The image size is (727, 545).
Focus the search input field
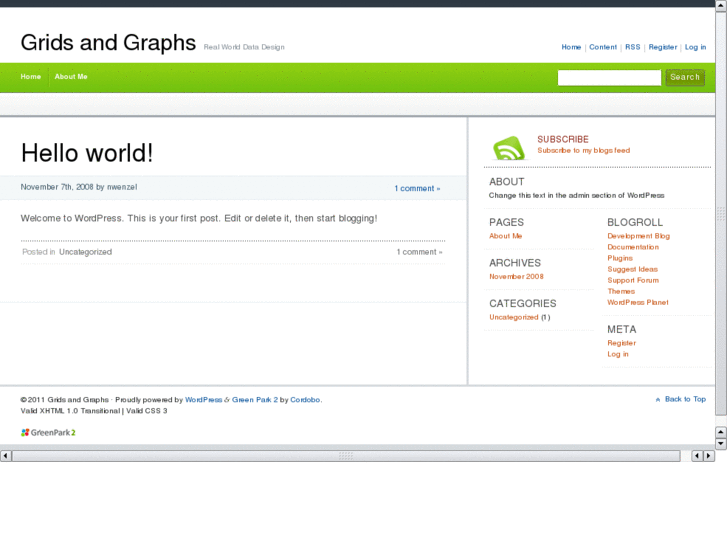pyautogui.click(x=609, y=77)
